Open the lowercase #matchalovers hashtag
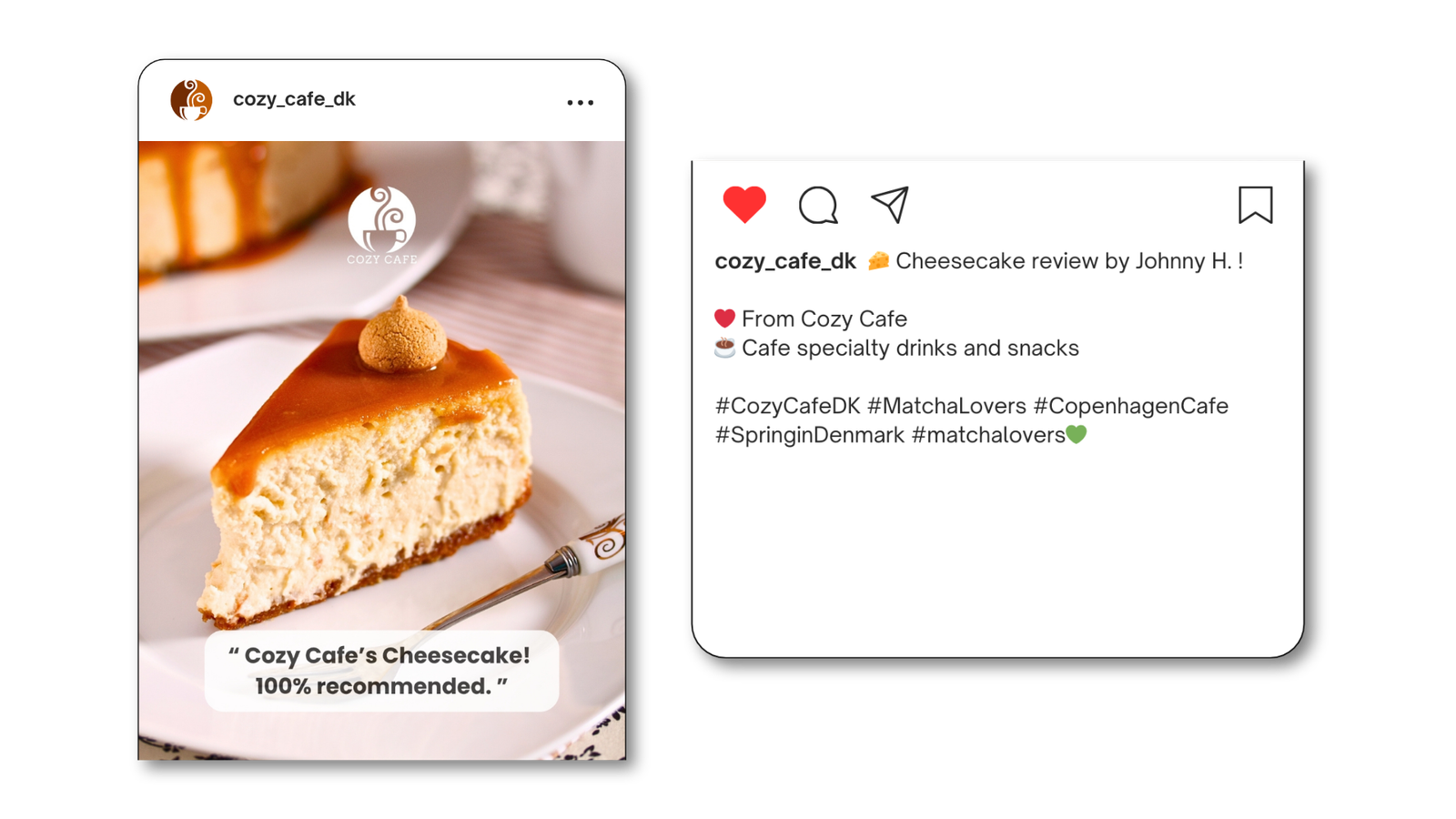The width and height of the screenshot is (1456, 819). [x=988, y=435]
